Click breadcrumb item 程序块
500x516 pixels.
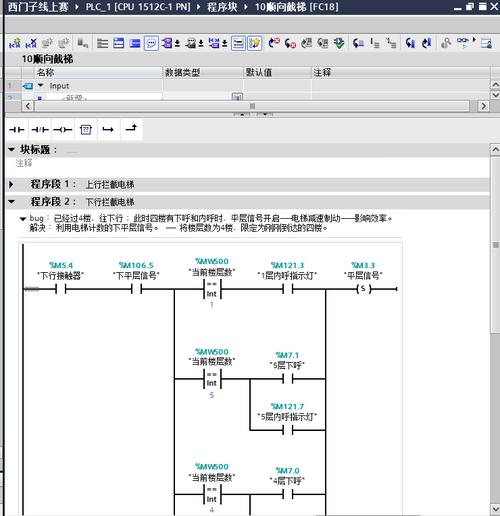222,7
